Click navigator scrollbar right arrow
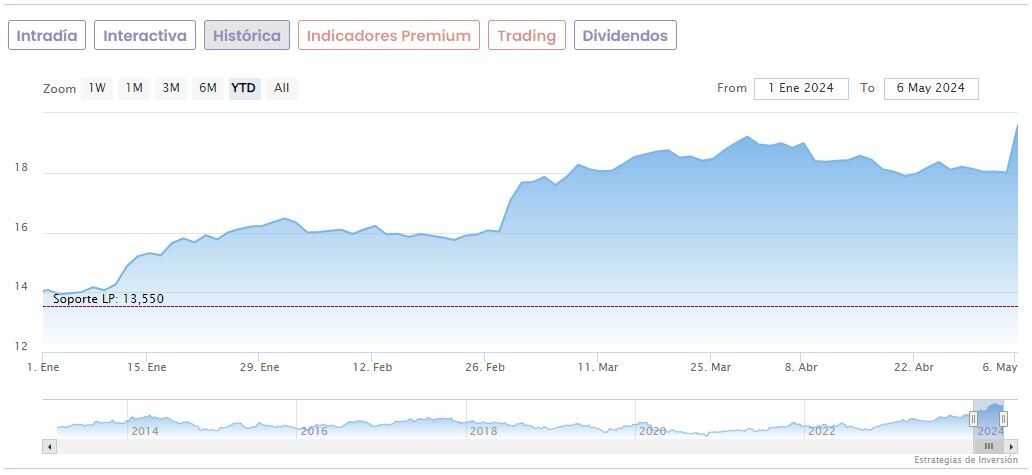 tap(1012, 446)
